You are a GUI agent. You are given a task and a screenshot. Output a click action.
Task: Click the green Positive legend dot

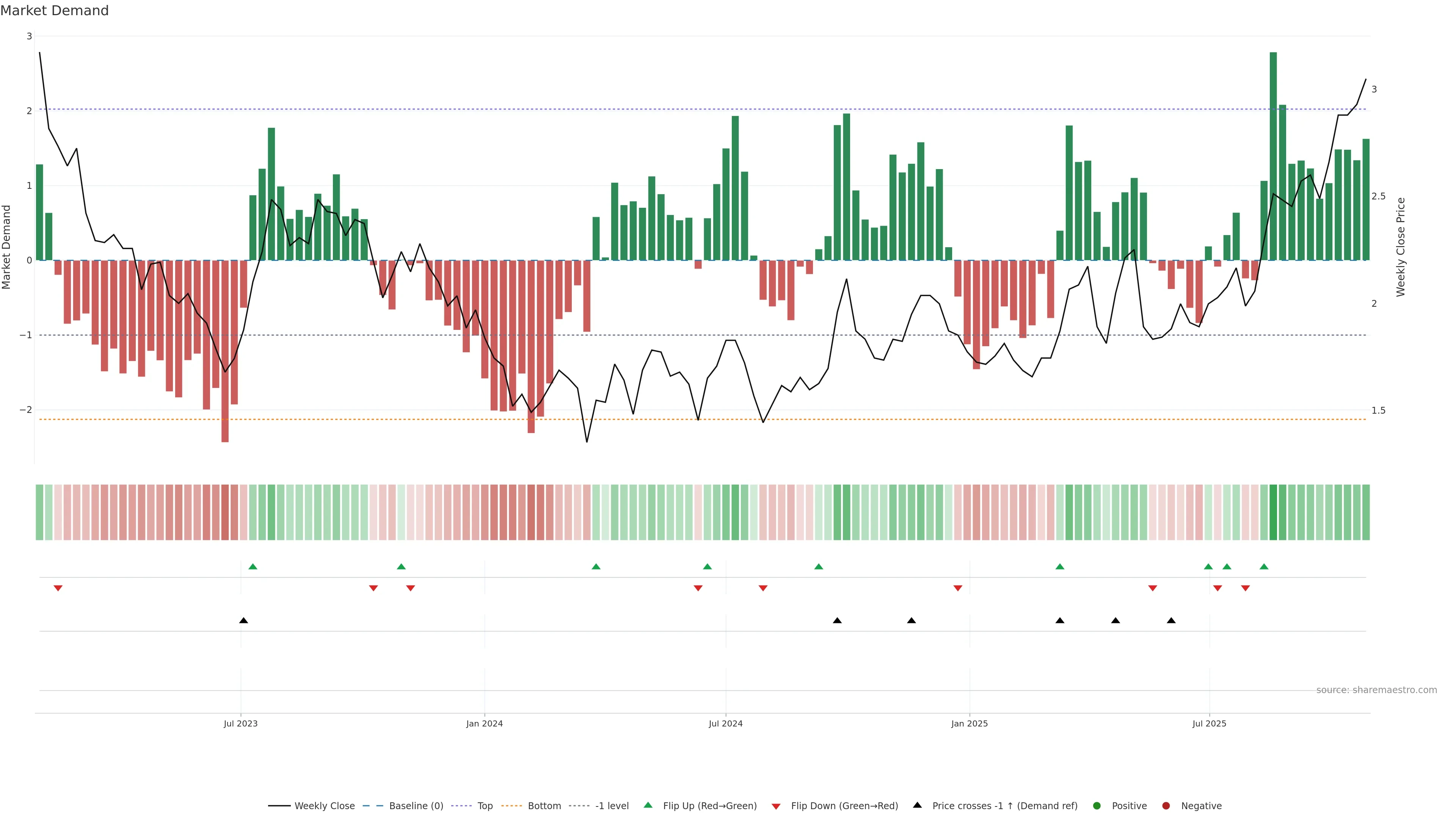tap(1097, 806)
